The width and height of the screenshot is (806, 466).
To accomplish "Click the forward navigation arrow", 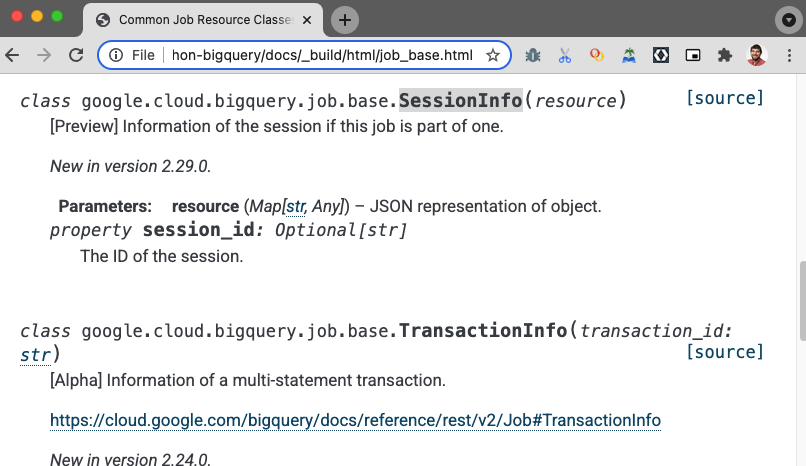I will coord(44,55).
